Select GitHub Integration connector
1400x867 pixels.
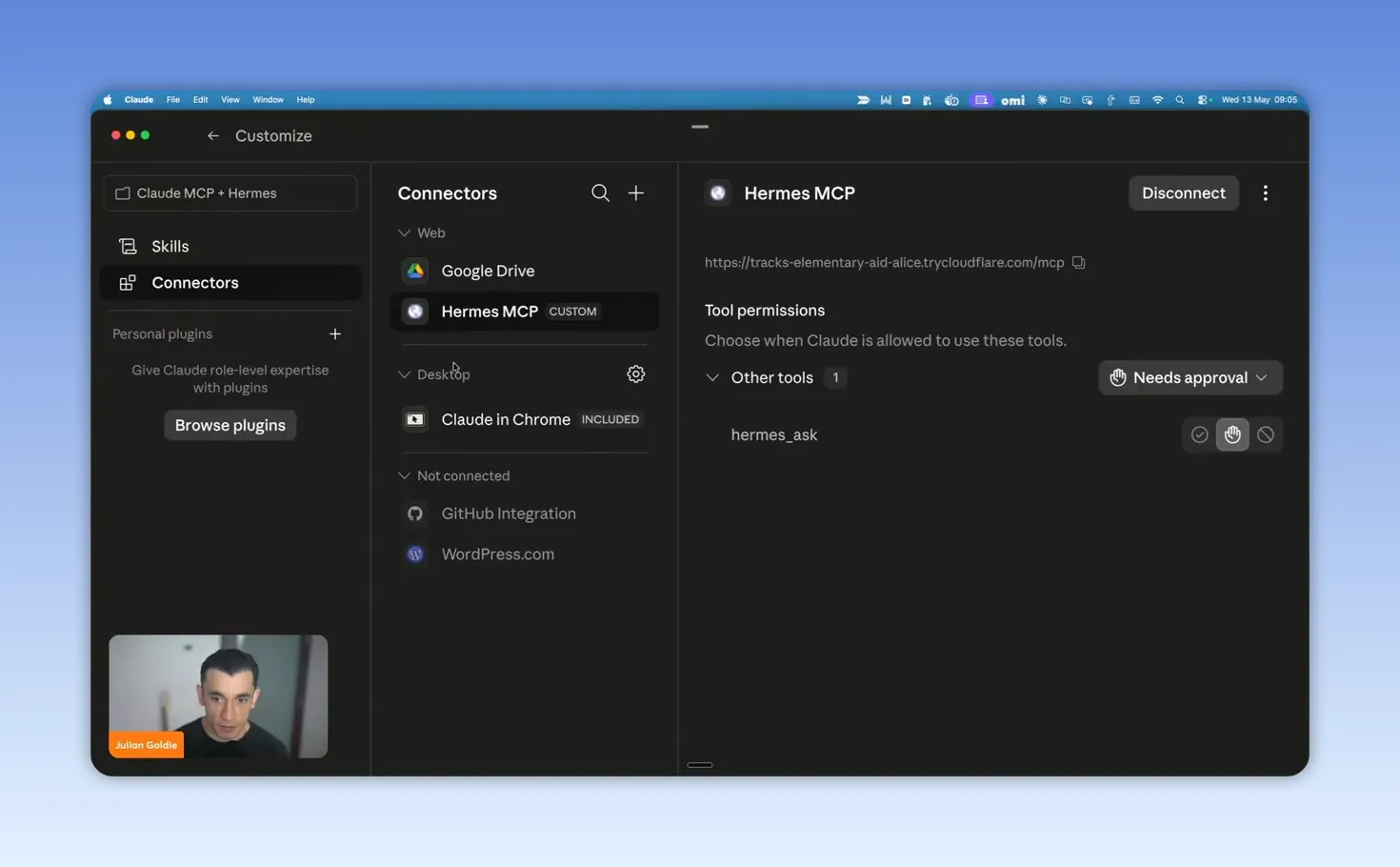click(524, 514)
